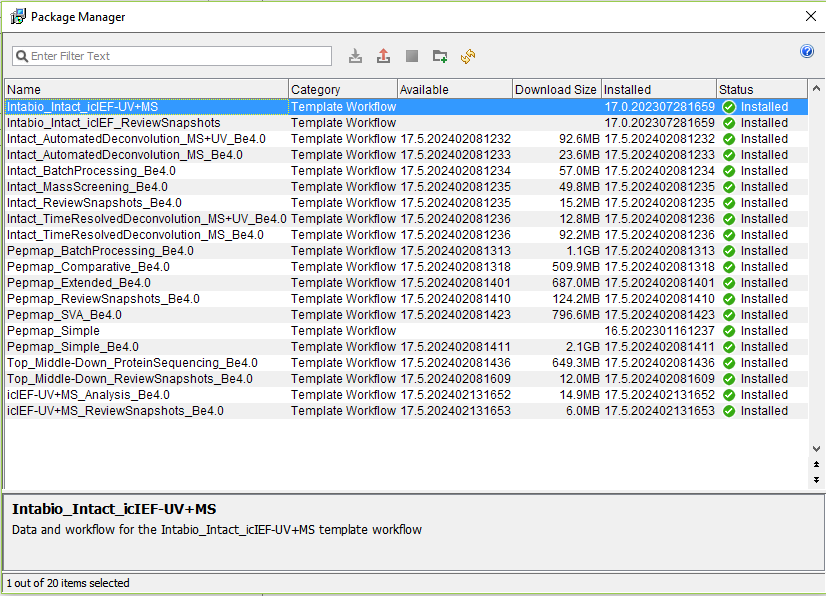Select icIEF-UV+MS_ReviewSnapshots_Be4.0 package
The height and width of the screenshot is (596, 826).
(x=406, y=411)
